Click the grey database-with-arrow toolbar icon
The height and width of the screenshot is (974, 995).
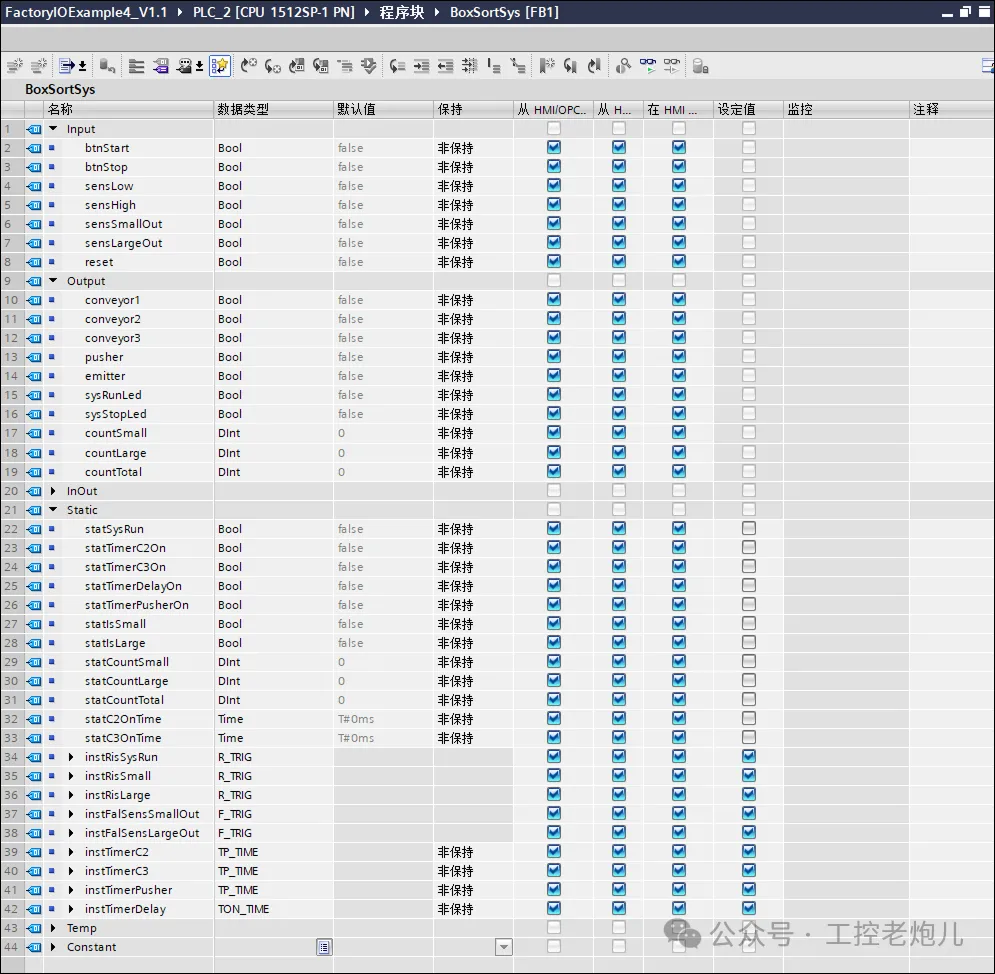point(107,65)
